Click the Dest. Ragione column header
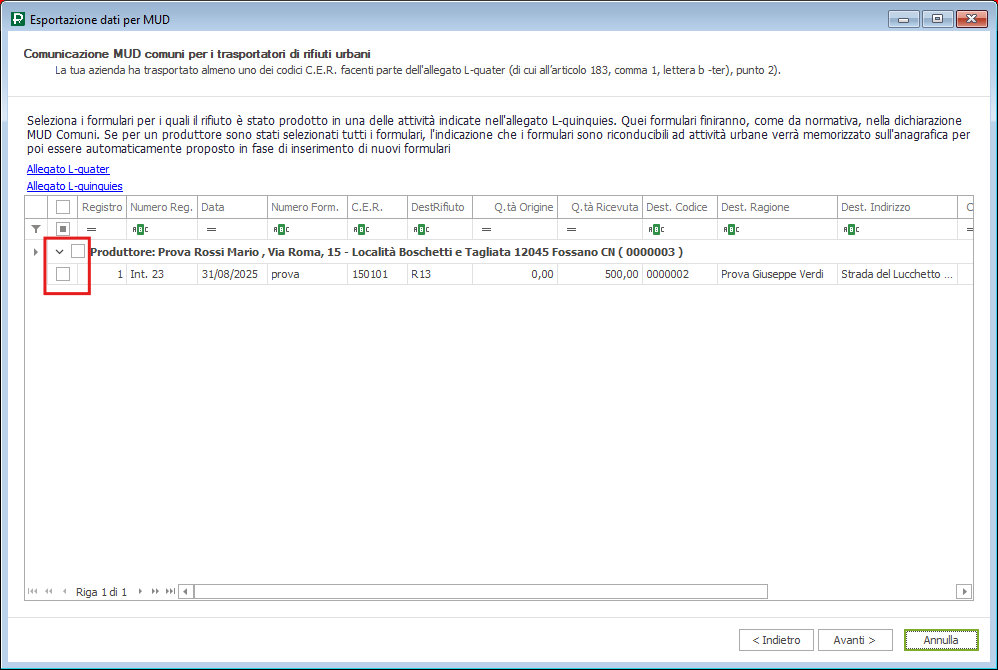Image resolution: width=998 pixels, height=670 pixels. click(776, 207)
